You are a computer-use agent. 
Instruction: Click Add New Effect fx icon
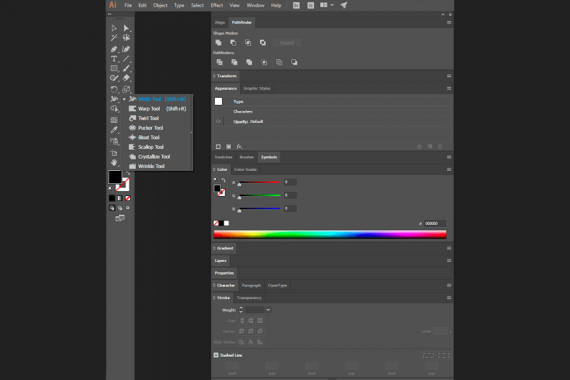click(239, 147)
